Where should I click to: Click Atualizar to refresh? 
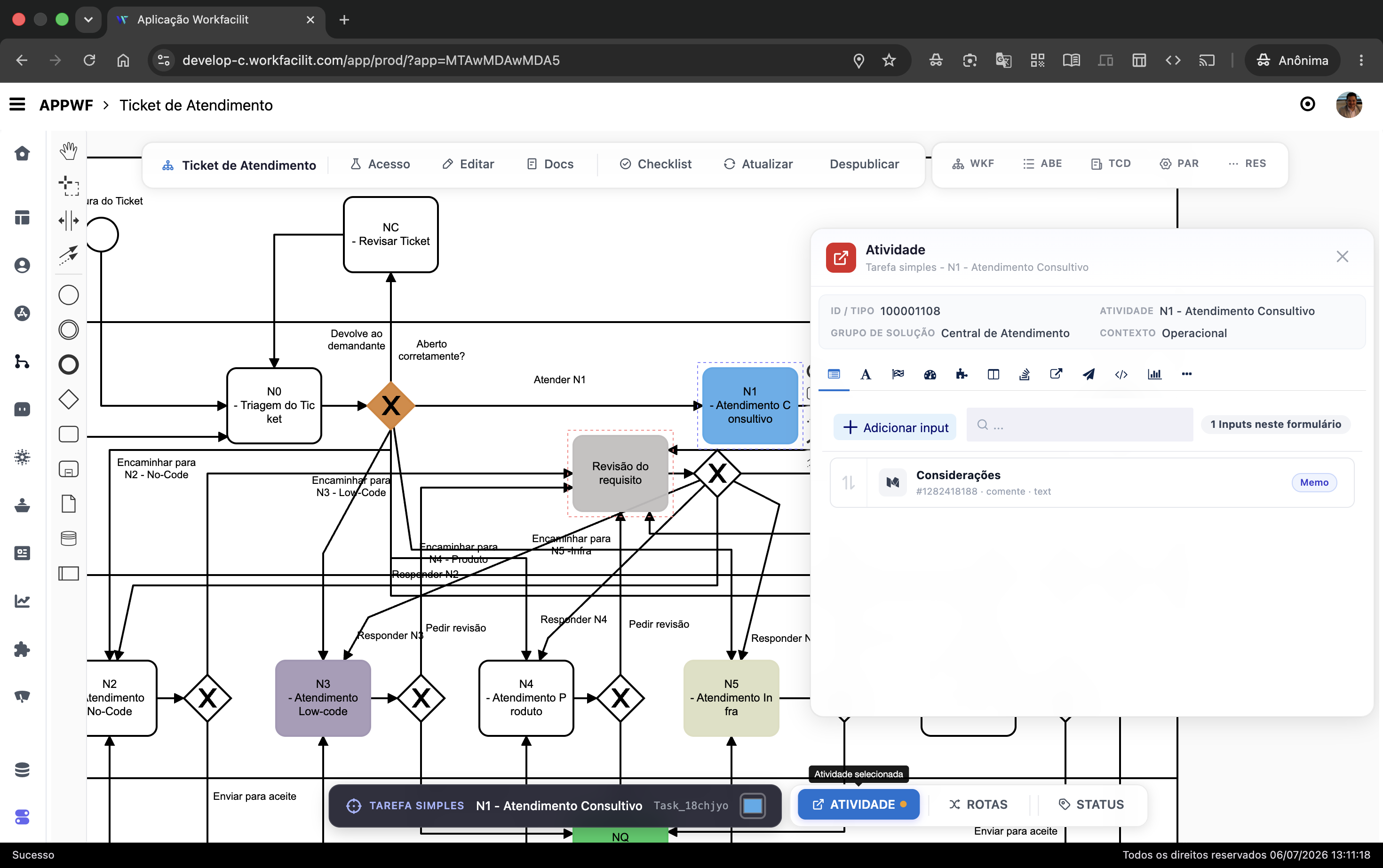click(757, 164)
